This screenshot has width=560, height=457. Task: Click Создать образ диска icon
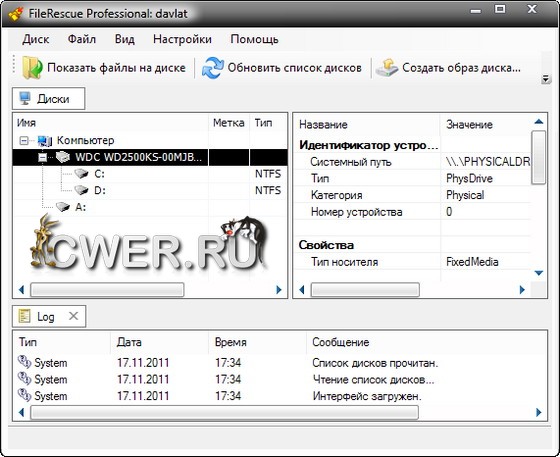click(387, 67)
